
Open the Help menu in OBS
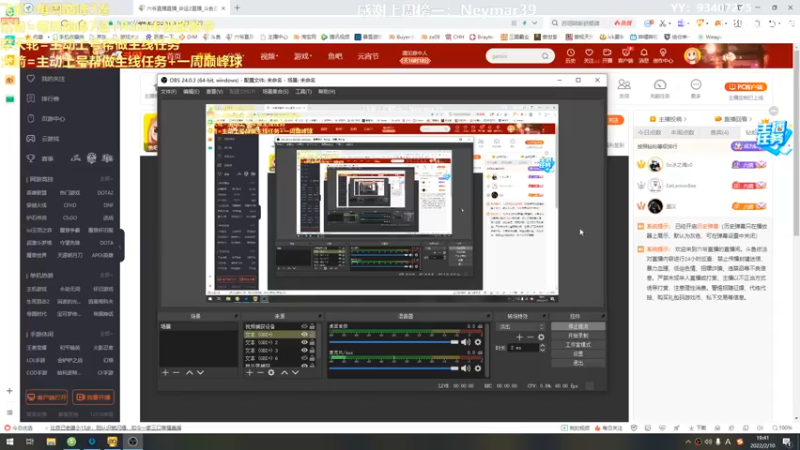click(x=327, y=92)
